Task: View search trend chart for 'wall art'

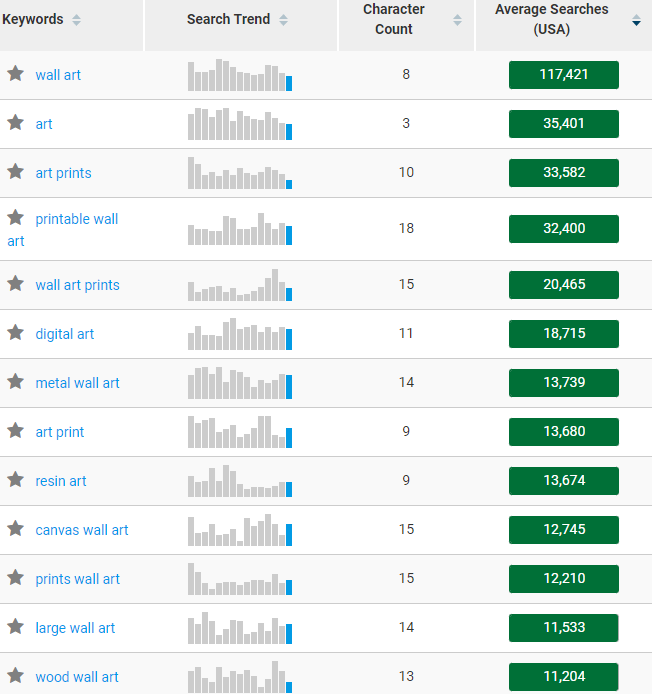Action: (240, 75)
